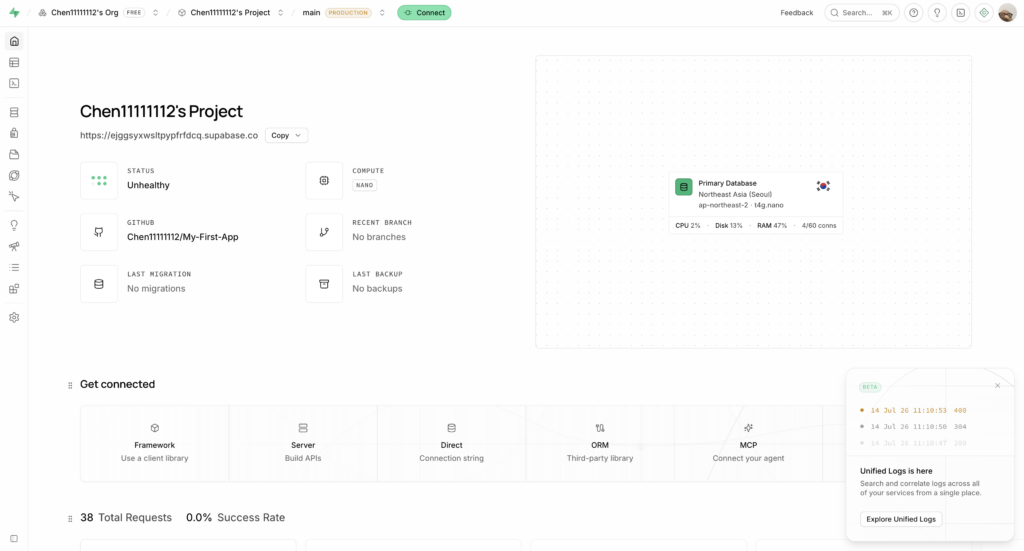
Task: Click the log entry ending in 304
Action: point(914,426)
